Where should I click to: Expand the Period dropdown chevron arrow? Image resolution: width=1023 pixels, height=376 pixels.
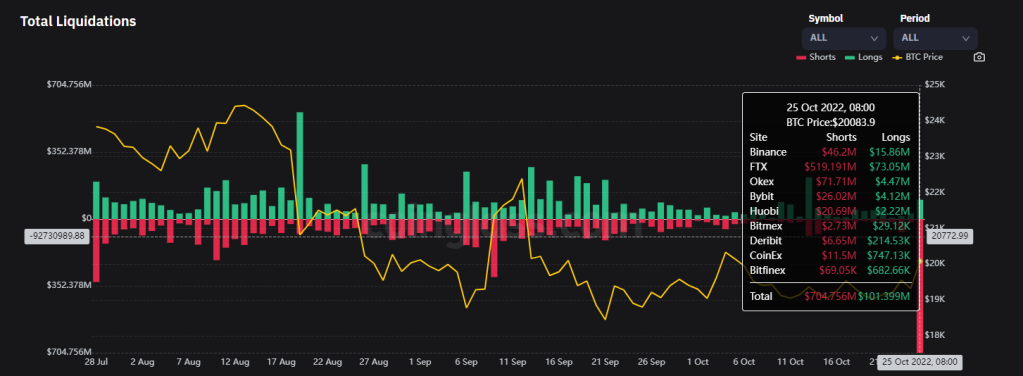click(x=966, y=39)
